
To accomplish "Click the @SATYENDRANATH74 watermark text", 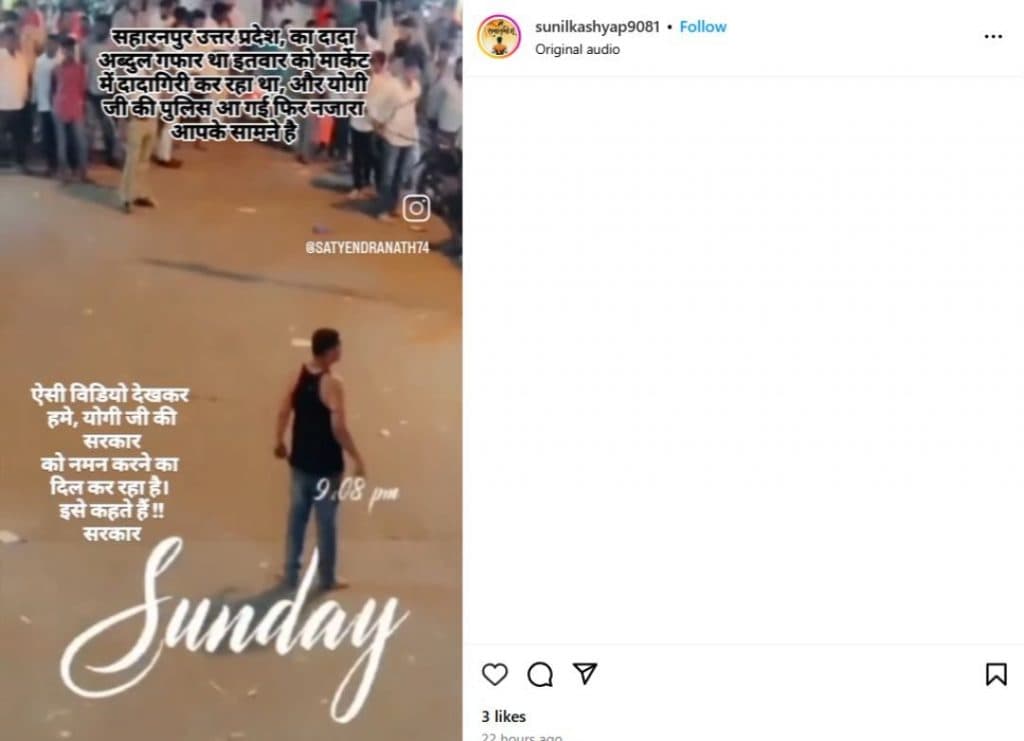I will [367, 248].
